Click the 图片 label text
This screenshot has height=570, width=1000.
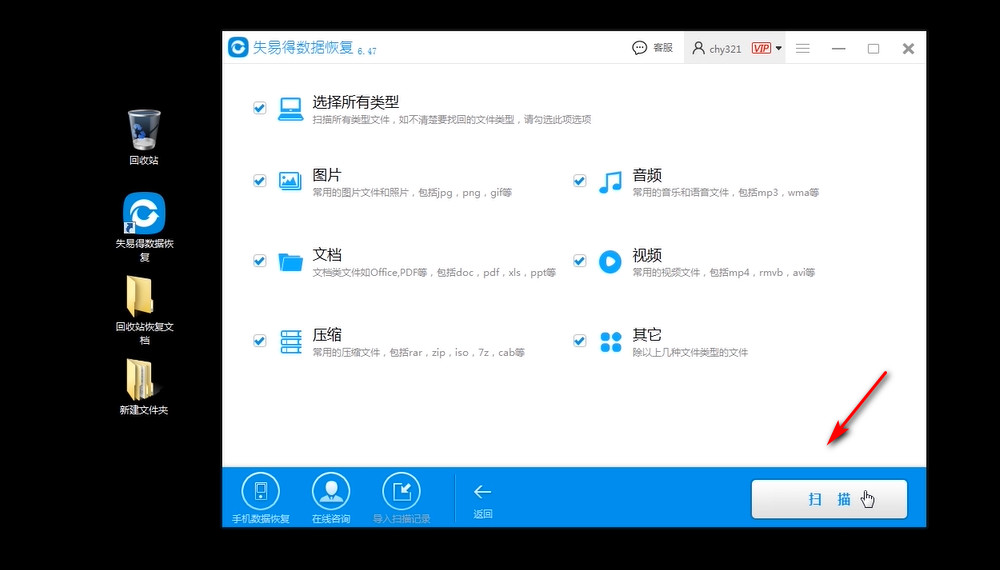[x=327, y=175]
